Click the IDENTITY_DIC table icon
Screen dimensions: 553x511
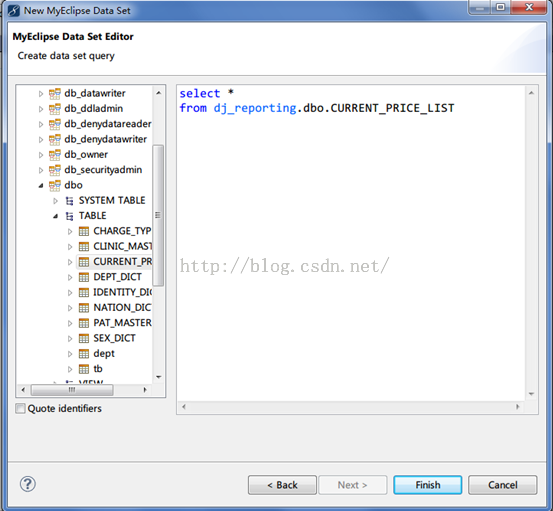(x=84, y=292)
